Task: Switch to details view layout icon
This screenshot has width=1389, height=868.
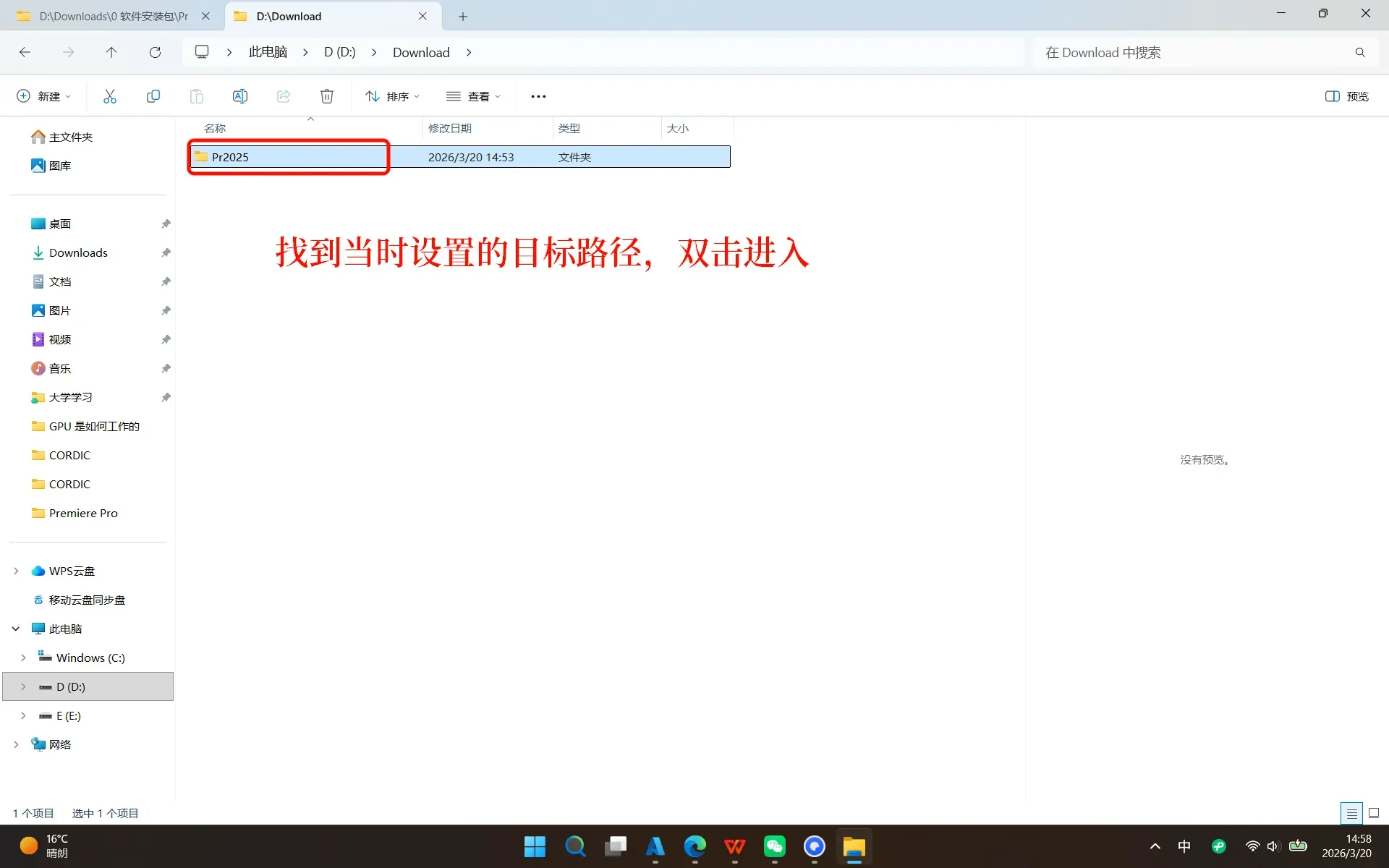Action: tap(1351, 813)
